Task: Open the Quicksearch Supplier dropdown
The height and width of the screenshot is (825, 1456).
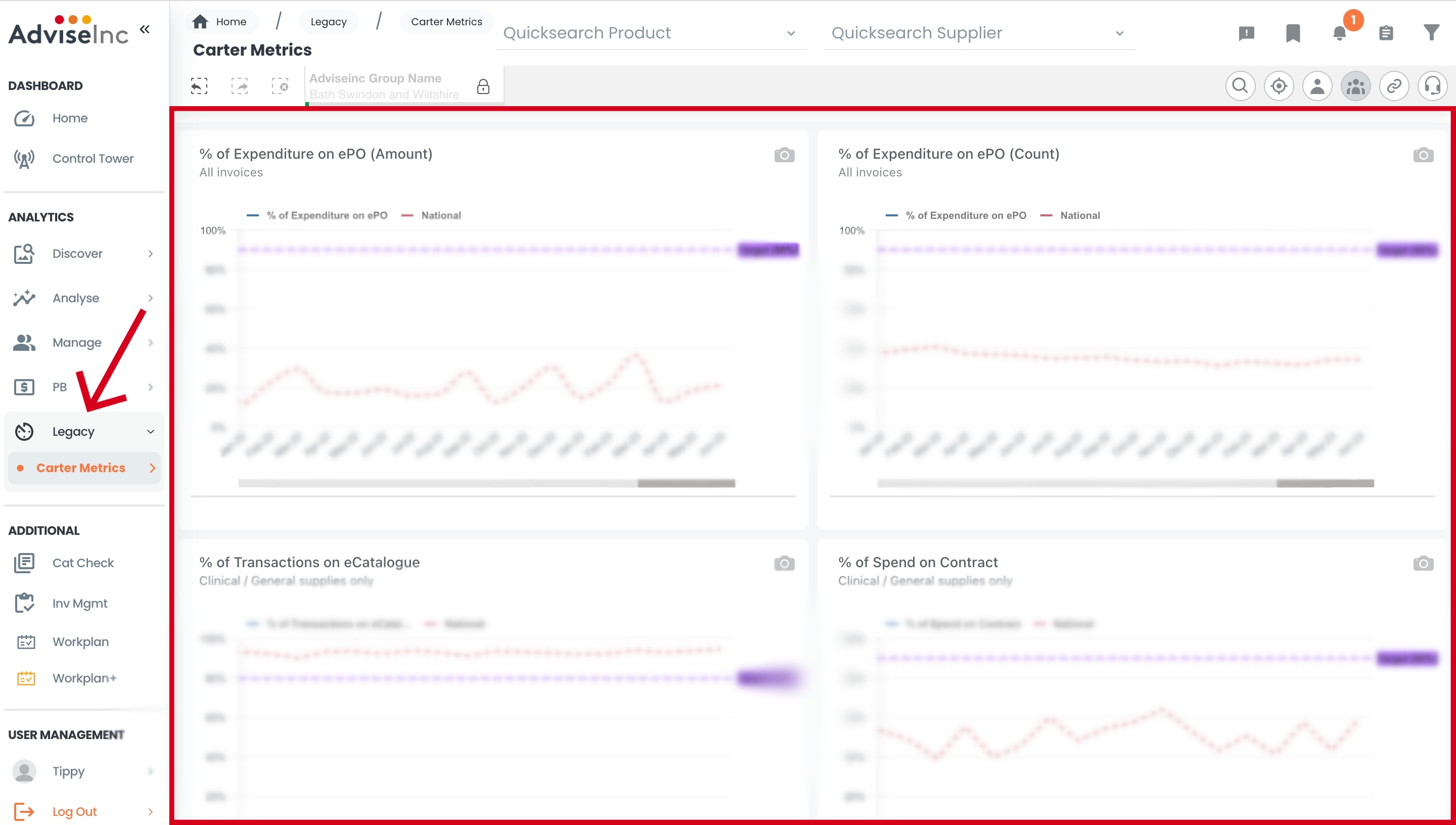Action: tap(978, 33)
